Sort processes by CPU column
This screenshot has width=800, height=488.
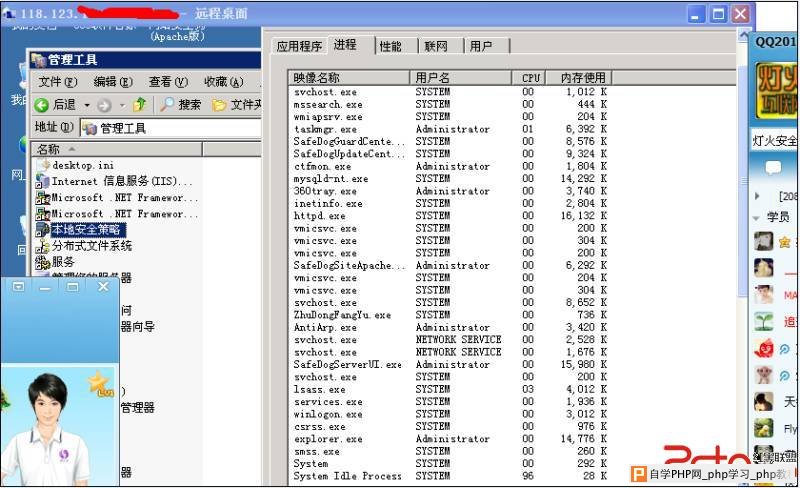[x=529, y=78]
